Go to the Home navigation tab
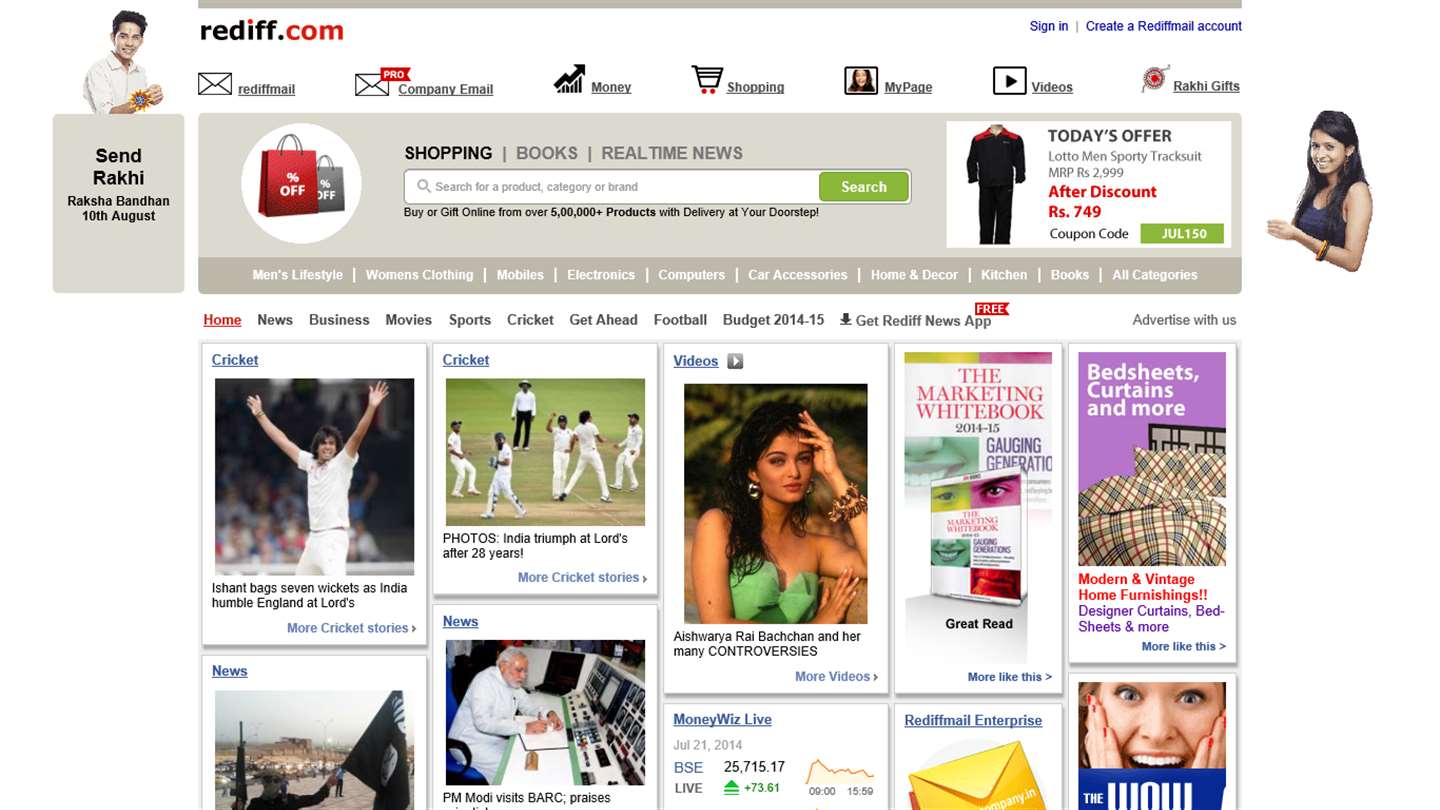Screen dimensions: 1440x810 pos(222,320)
